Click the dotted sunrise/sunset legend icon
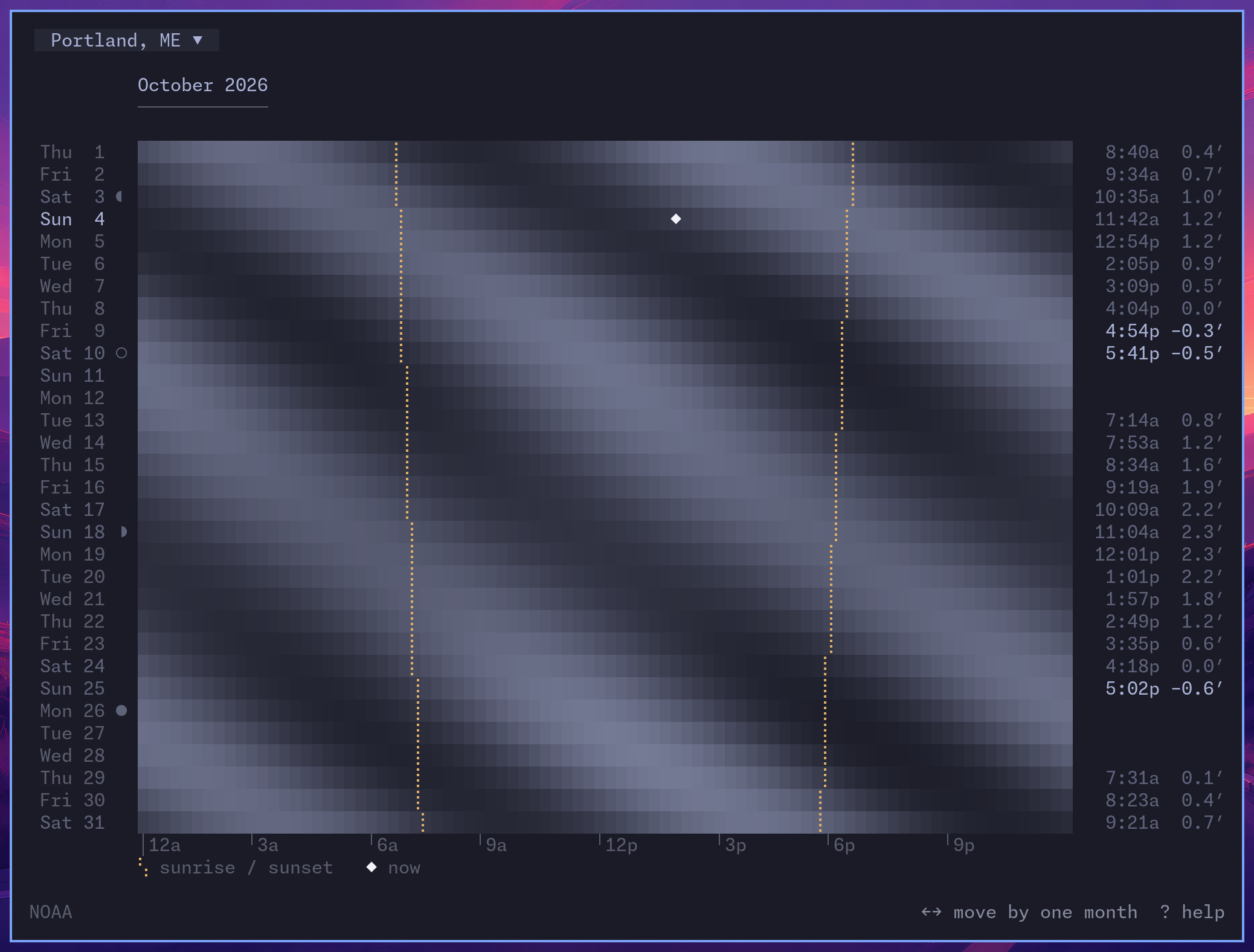The height and width of the screenshot is (952, 1254). pos(143,867)
